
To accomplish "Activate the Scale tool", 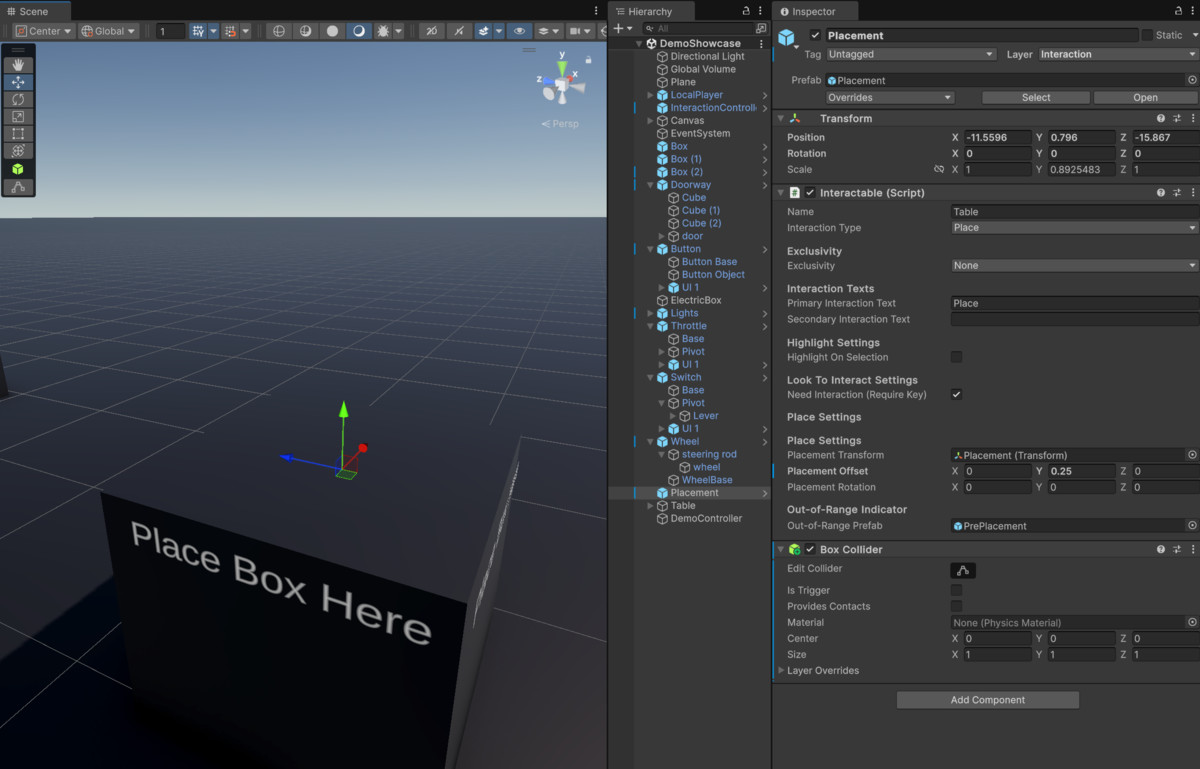I will pyautogui.click(x=18, y=115).
